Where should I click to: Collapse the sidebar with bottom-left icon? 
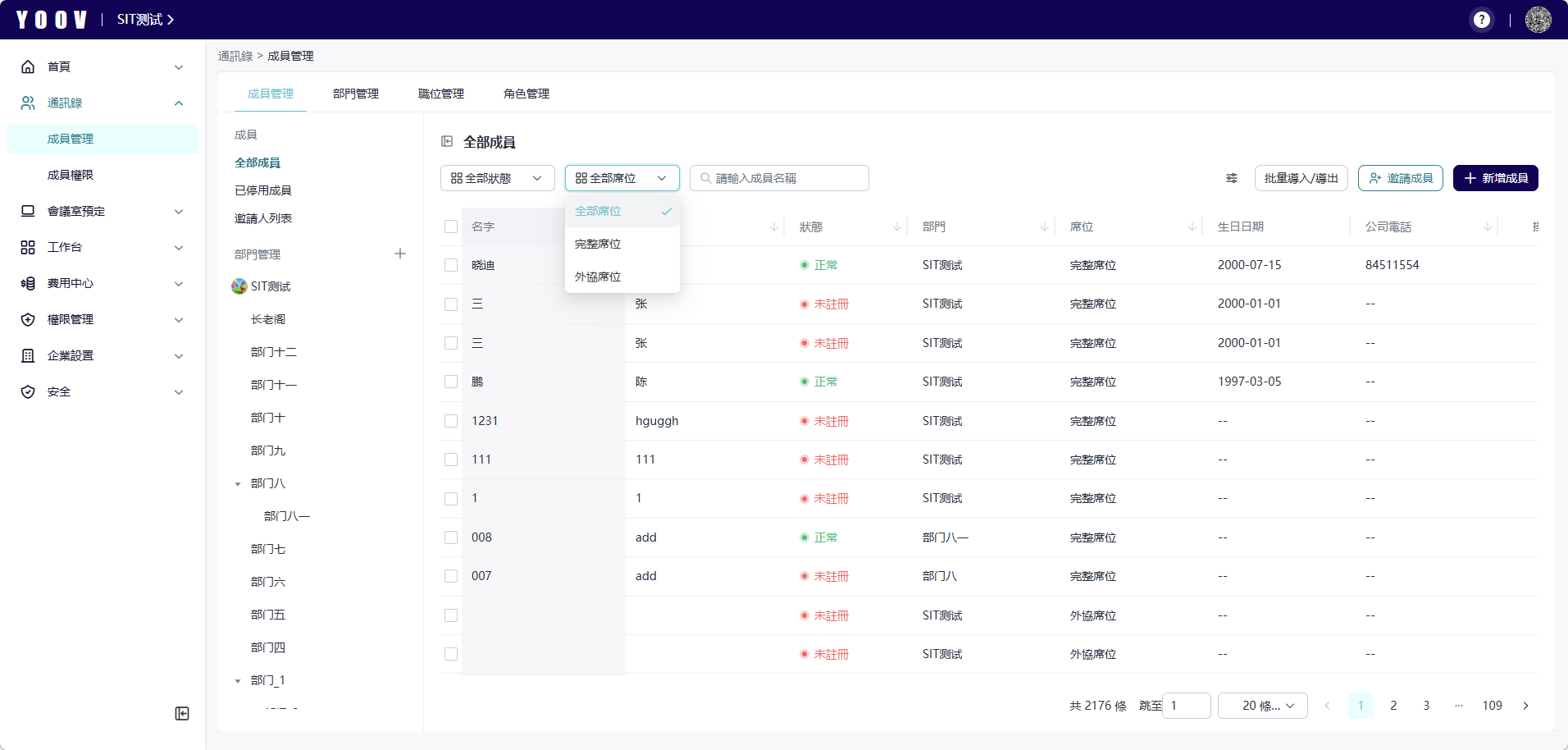click(182, 714)
